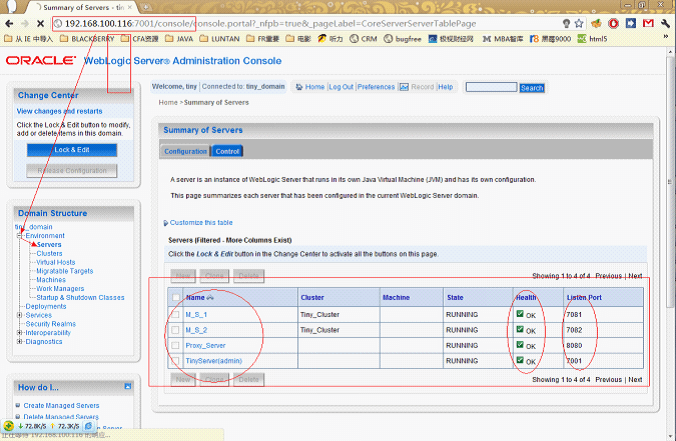Open the M_S_2 server link
Screen dimensions: 676x441
(196, 330)
